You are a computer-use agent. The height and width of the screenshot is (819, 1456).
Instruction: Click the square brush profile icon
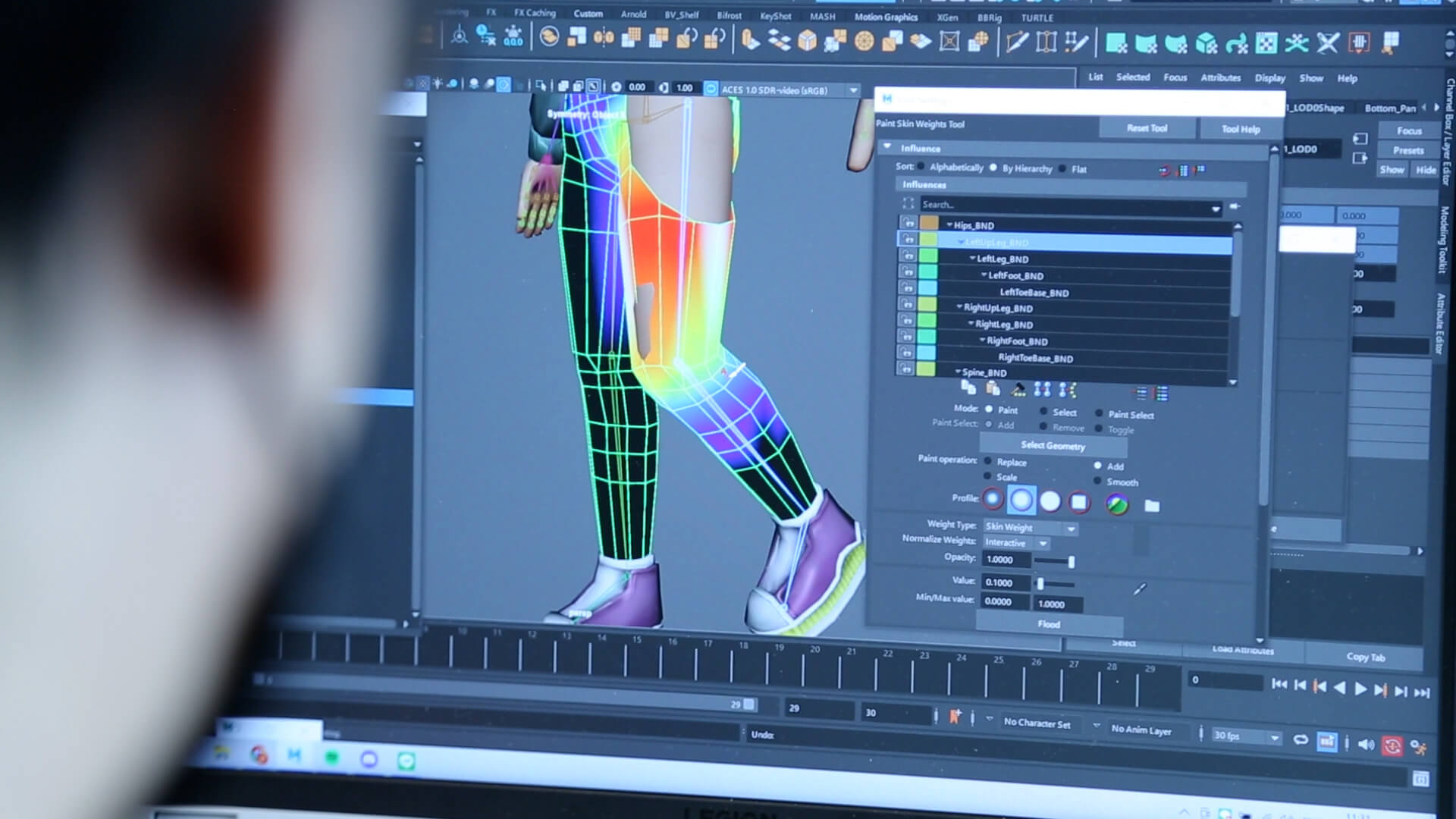[x=1079, y=501]
